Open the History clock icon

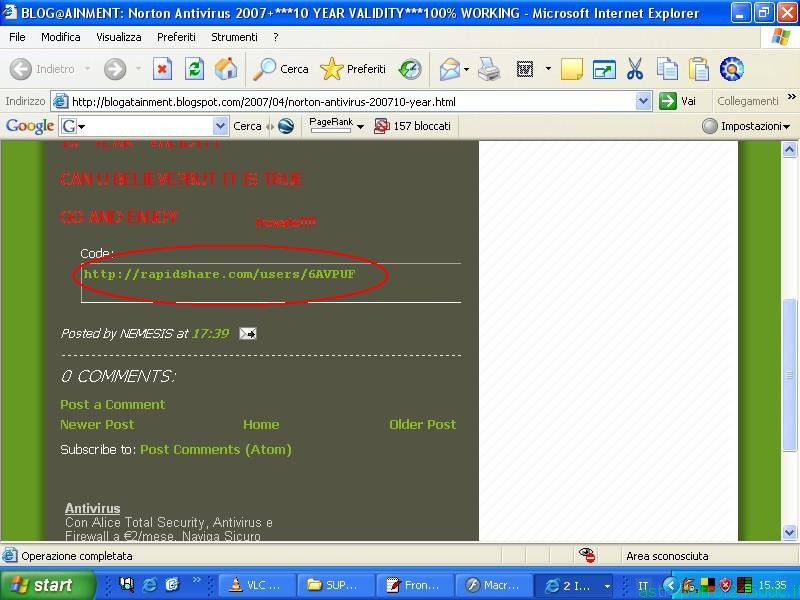click(x=410, y=69)
